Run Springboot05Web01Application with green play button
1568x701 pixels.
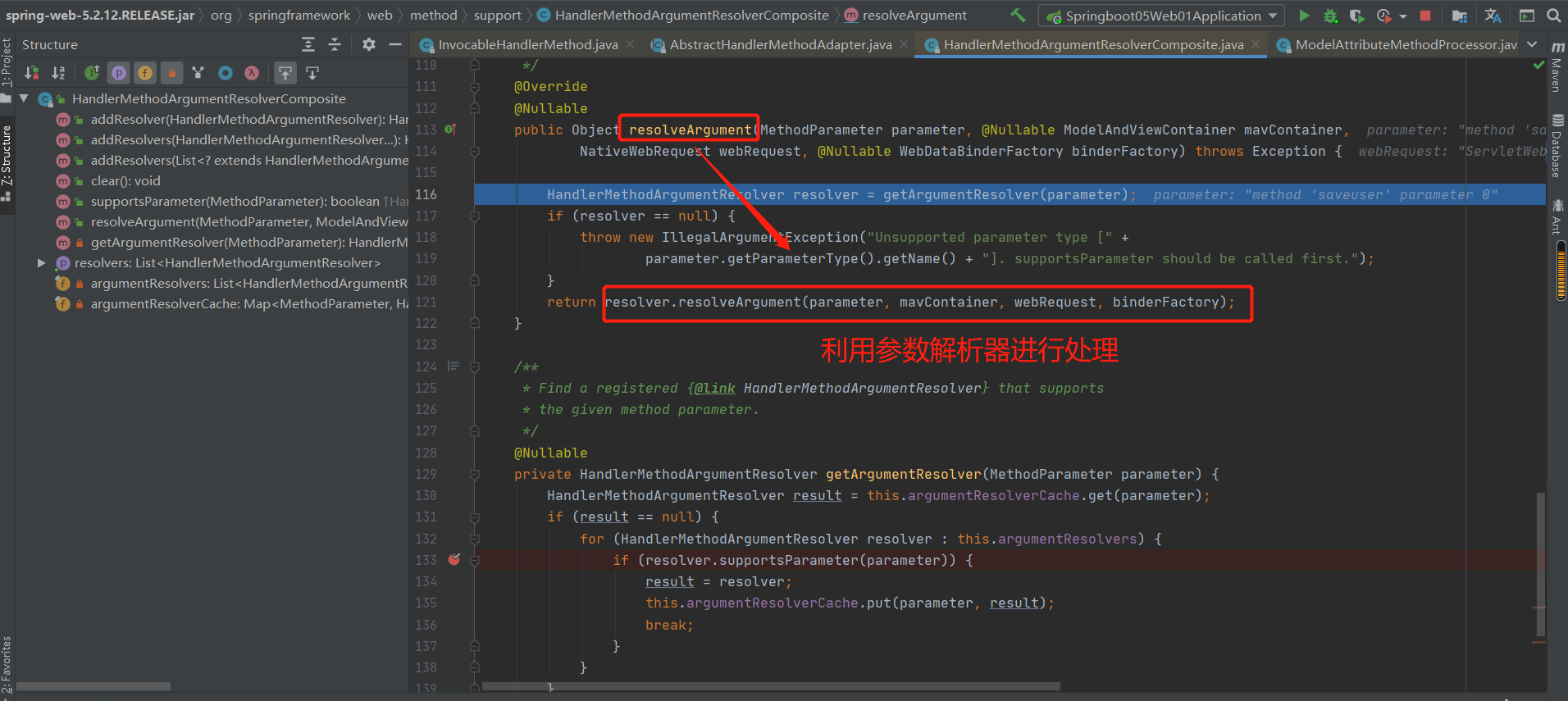[x=1305, y=15]
